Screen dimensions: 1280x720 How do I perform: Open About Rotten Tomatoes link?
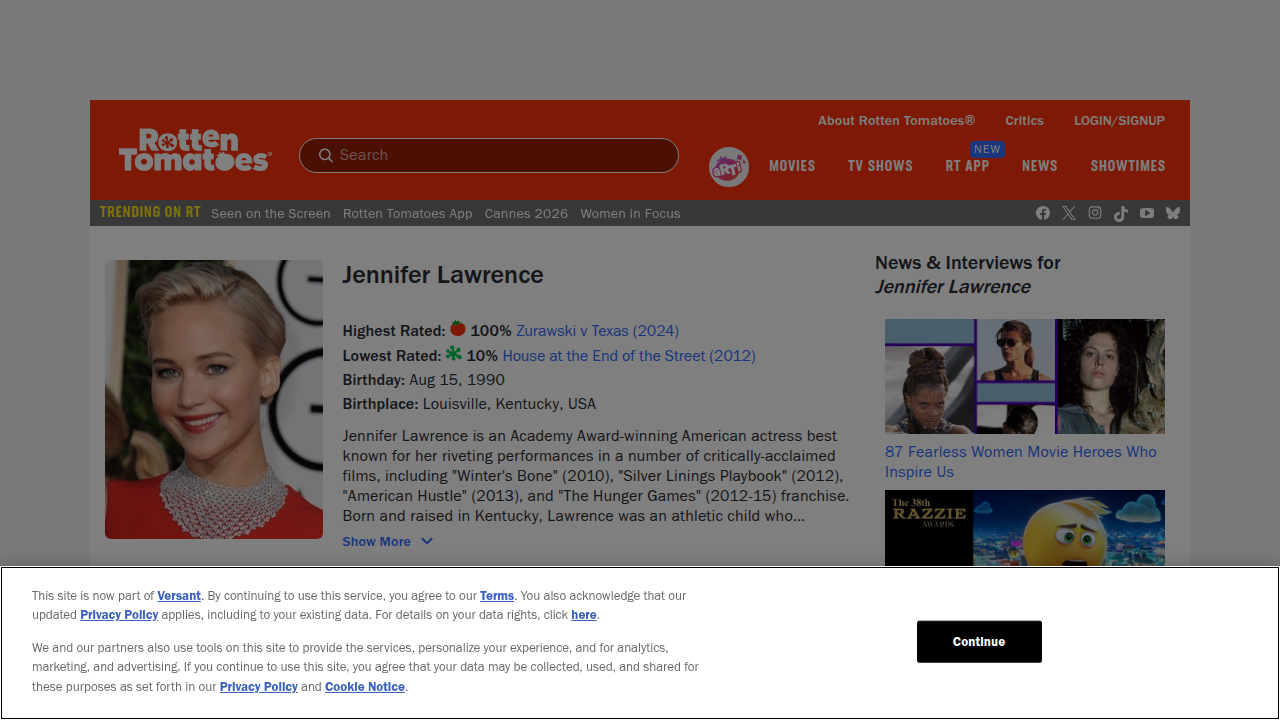coord(896,120)
